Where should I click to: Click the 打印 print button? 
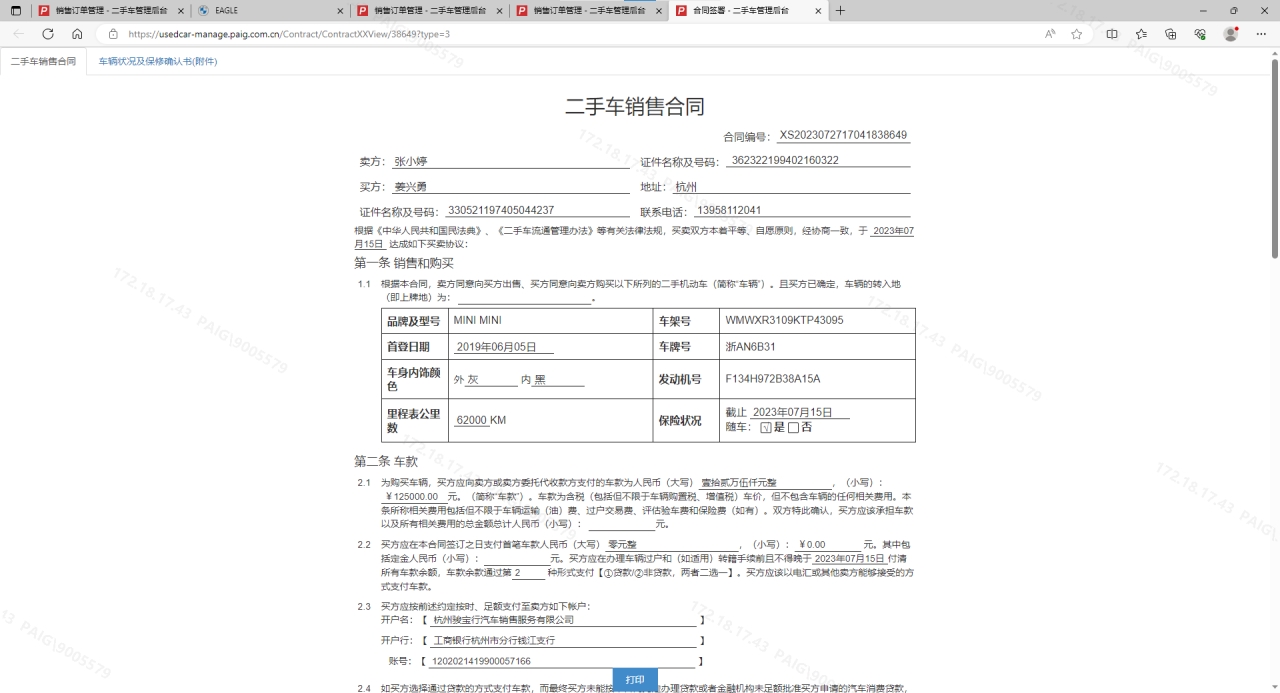tap(635, 680)
